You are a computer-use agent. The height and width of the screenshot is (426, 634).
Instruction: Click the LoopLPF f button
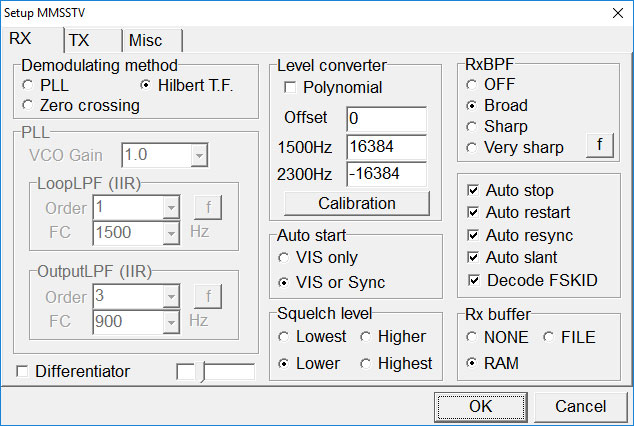tap(208, 207)
